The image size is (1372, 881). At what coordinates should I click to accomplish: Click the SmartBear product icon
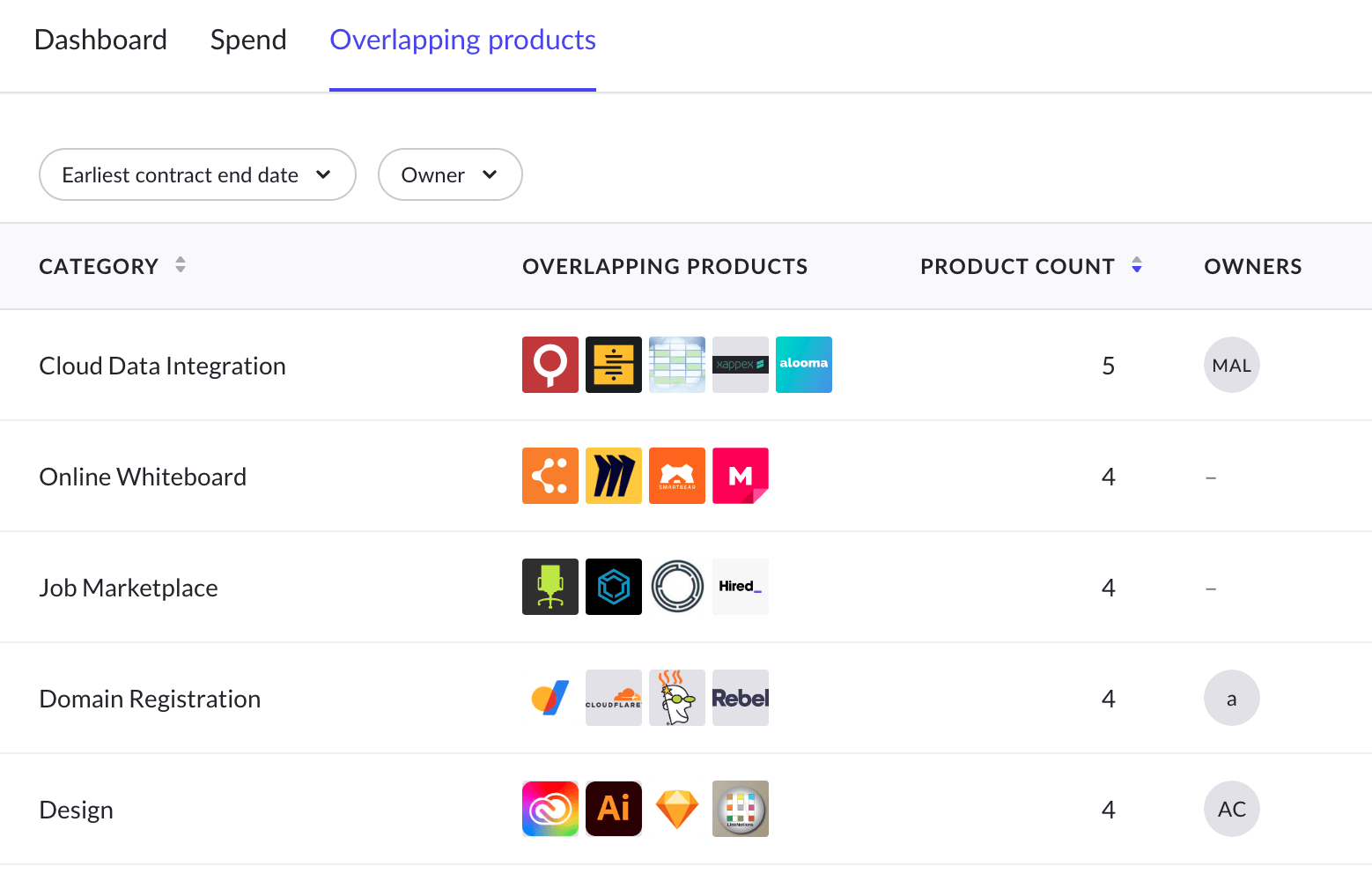(677, 476)
